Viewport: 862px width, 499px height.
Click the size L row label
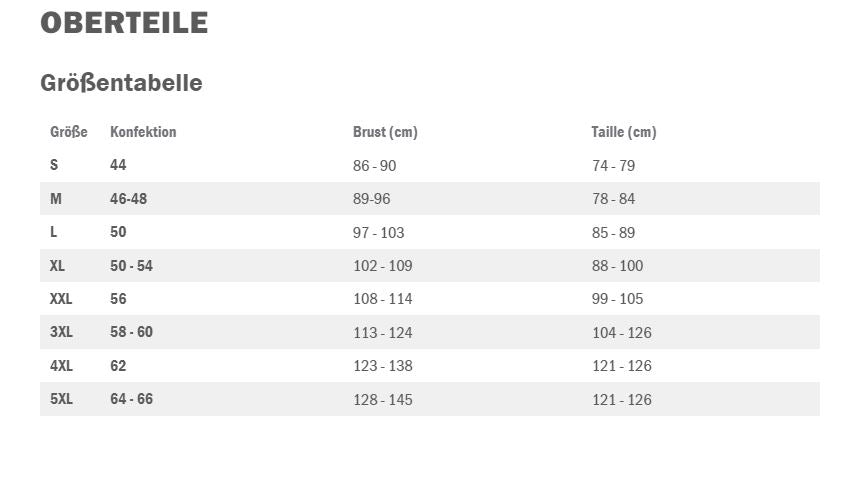(53, 232)
